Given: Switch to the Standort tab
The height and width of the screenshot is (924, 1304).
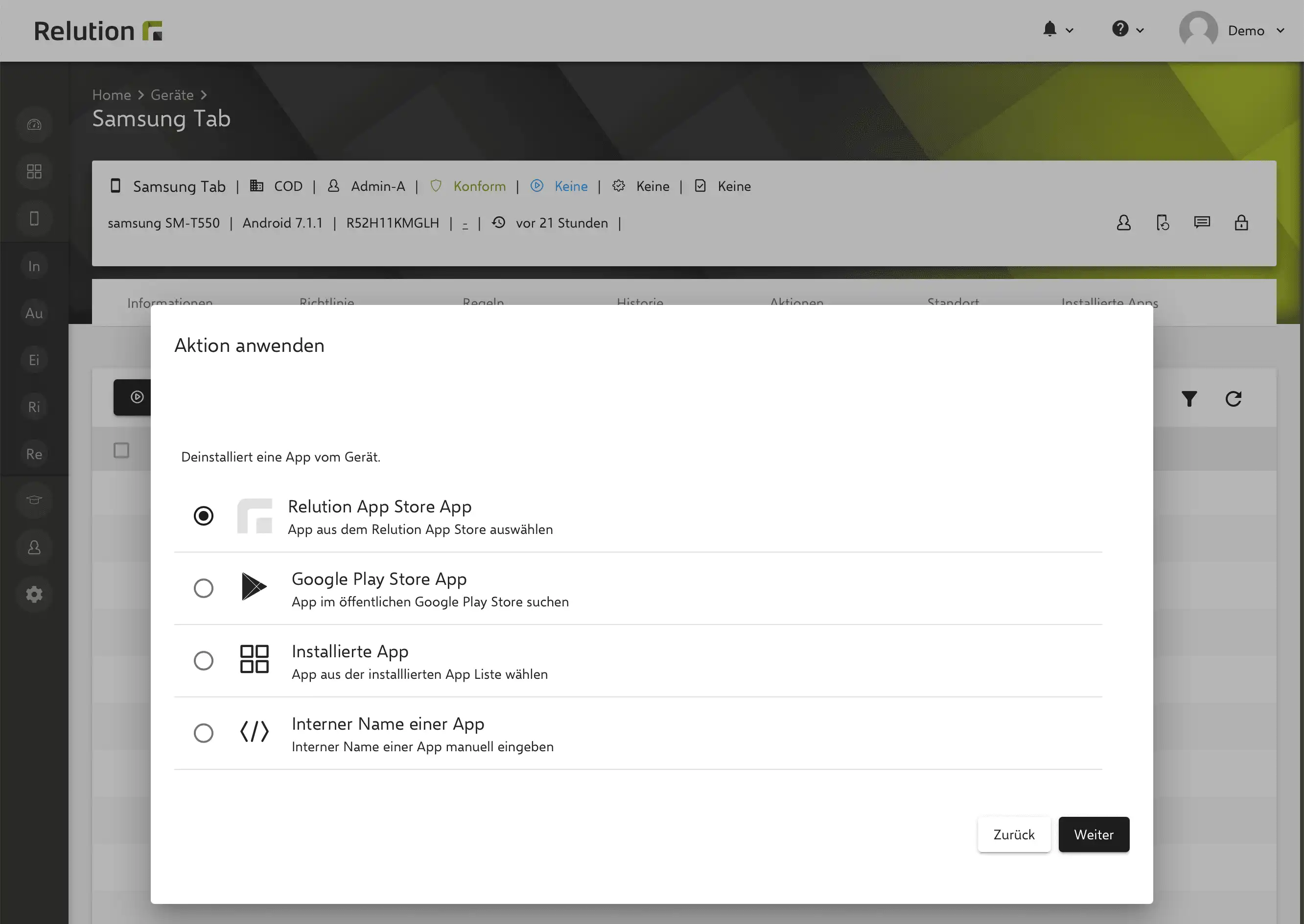Looking at the screenshot, I should pyautogui.click(x=953, y=301).
